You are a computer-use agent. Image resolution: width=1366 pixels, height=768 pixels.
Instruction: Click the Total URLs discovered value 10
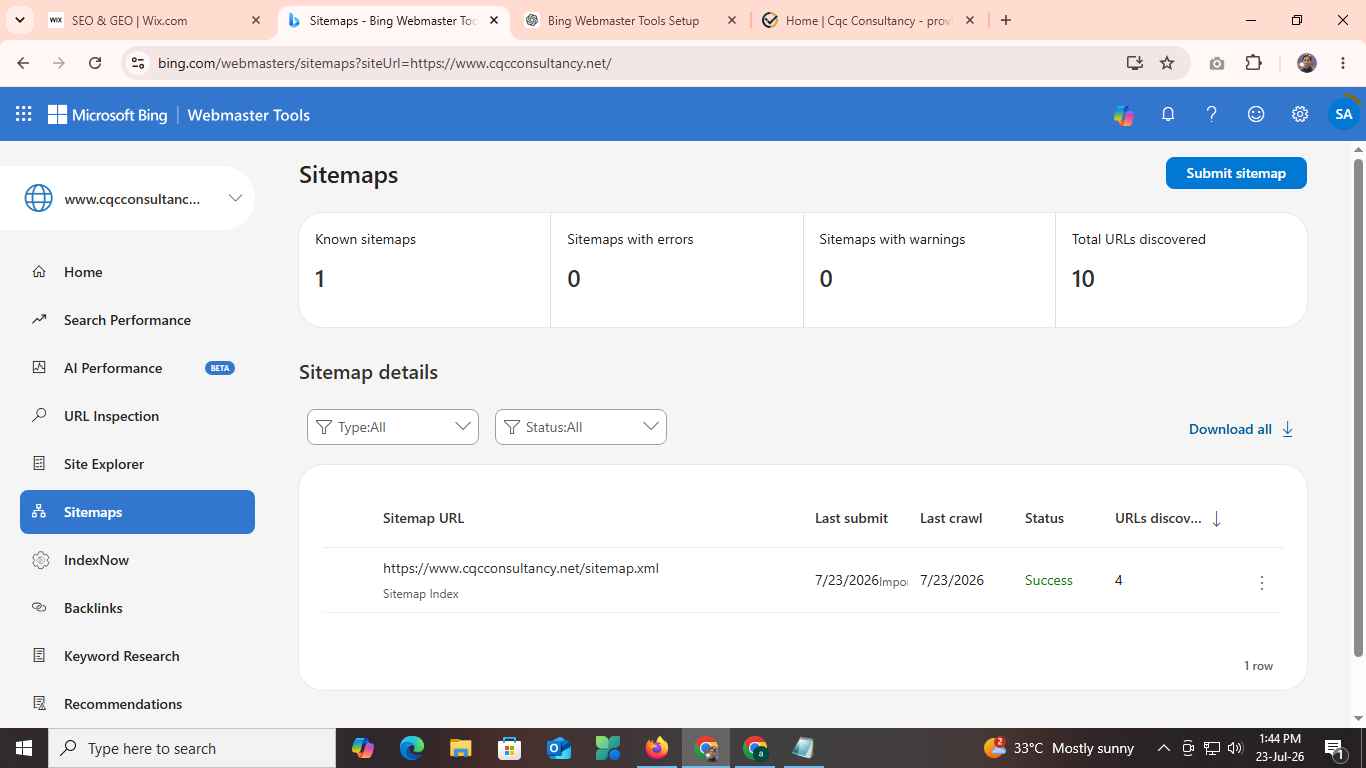1083,279
